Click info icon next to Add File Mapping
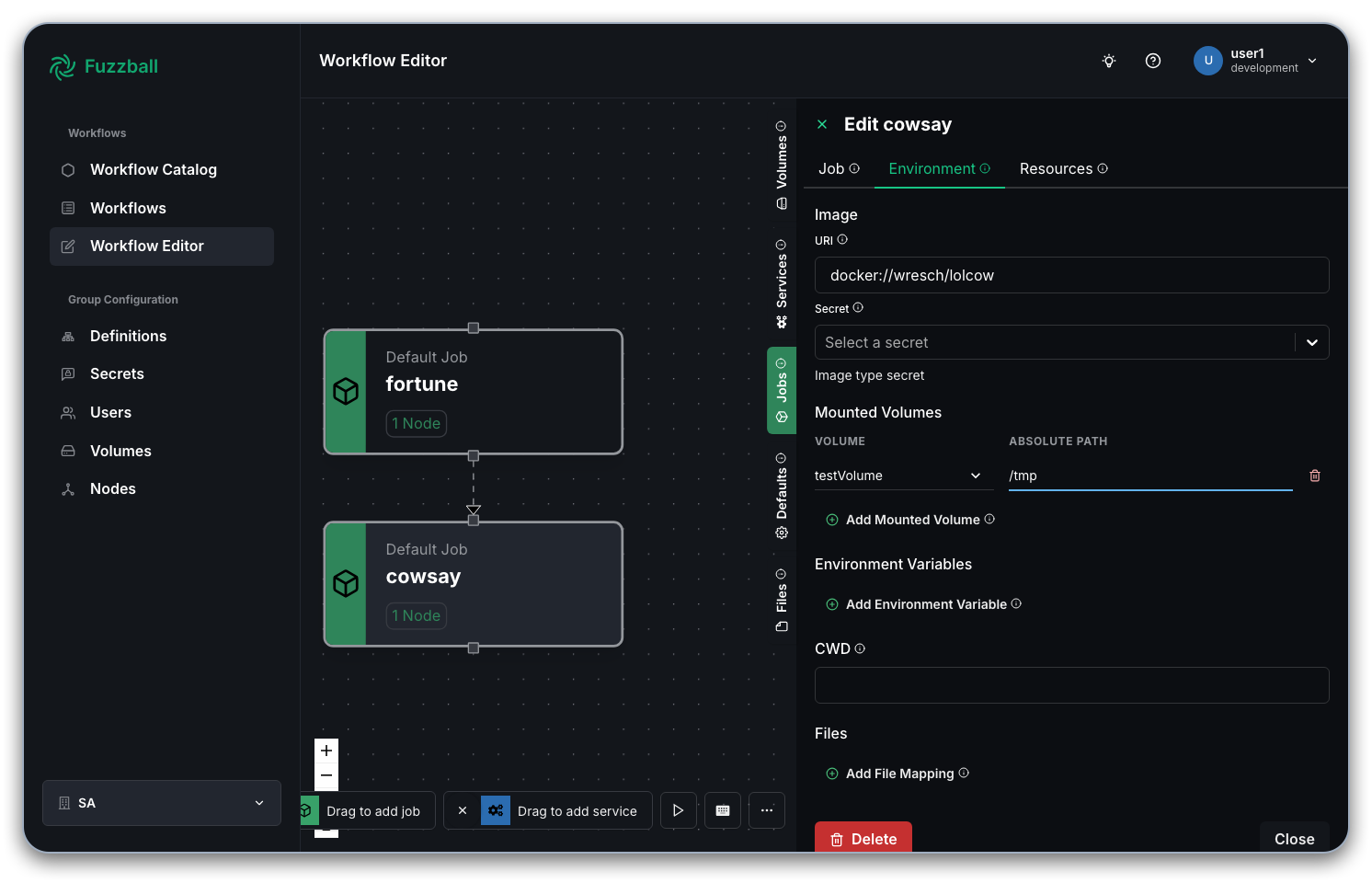 (964, 773)
